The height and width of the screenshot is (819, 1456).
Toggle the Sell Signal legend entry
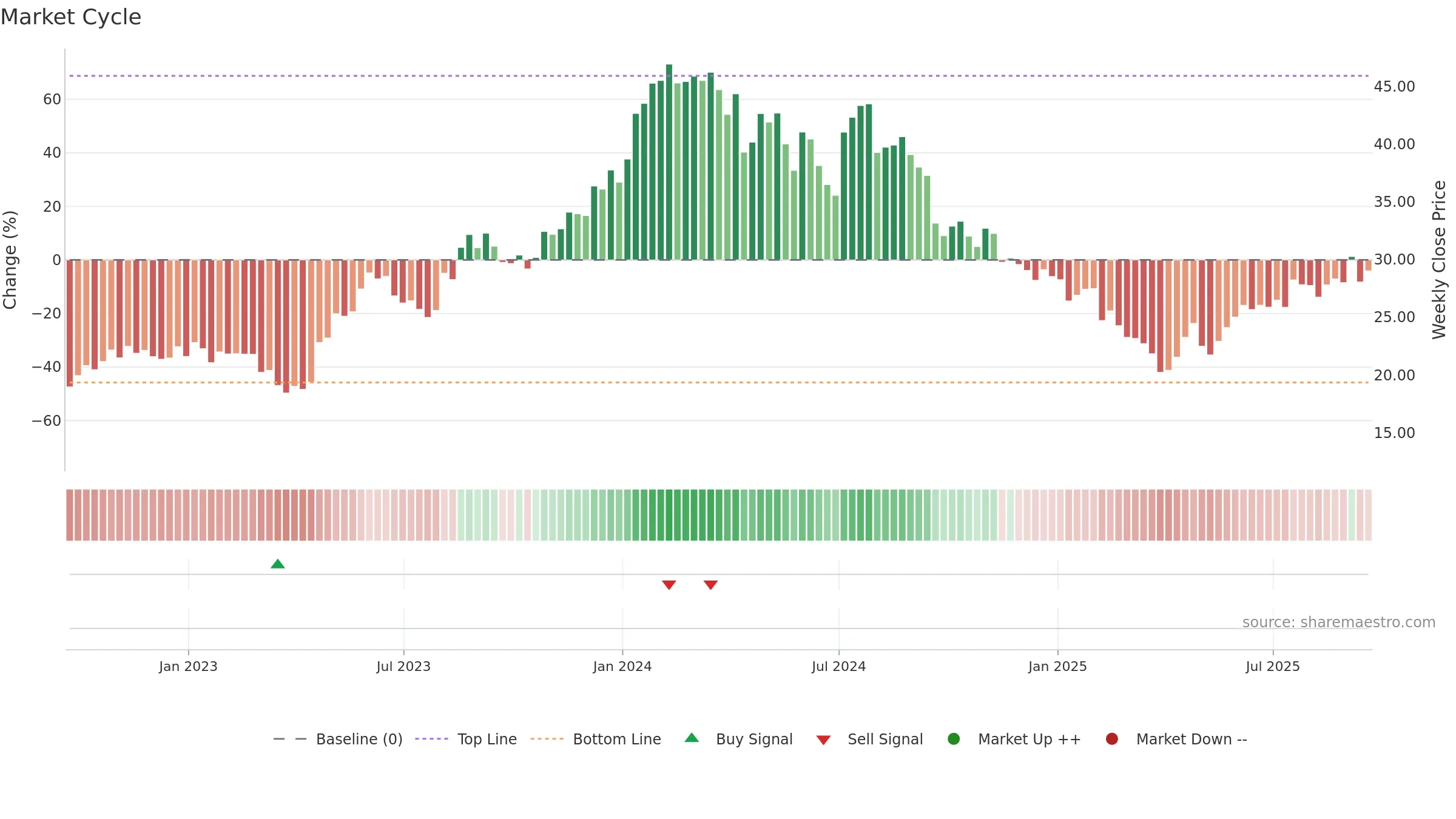pos(869,739)
